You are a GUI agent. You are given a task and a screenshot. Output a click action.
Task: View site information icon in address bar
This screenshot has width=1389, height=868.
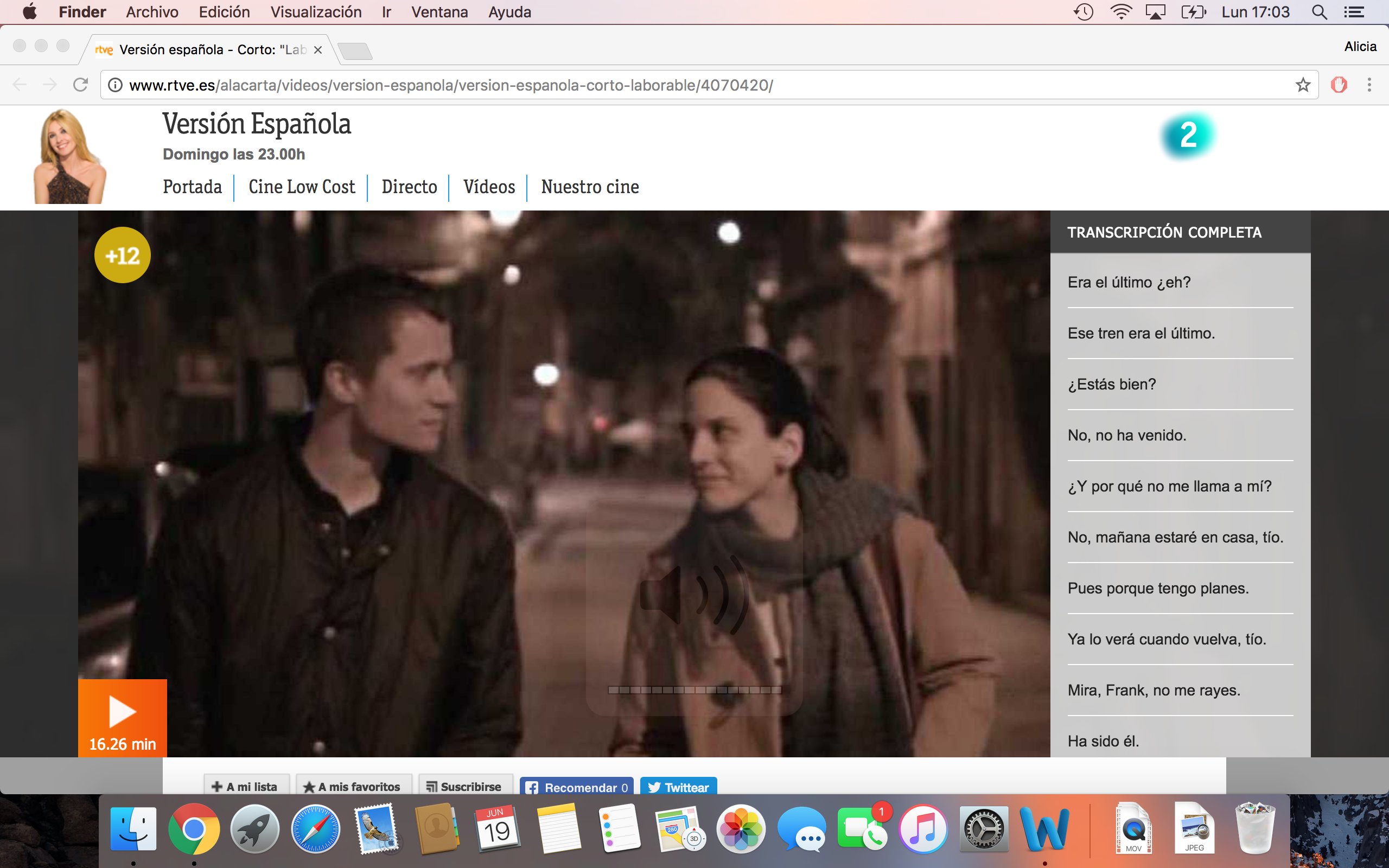[x=116, y=85]
